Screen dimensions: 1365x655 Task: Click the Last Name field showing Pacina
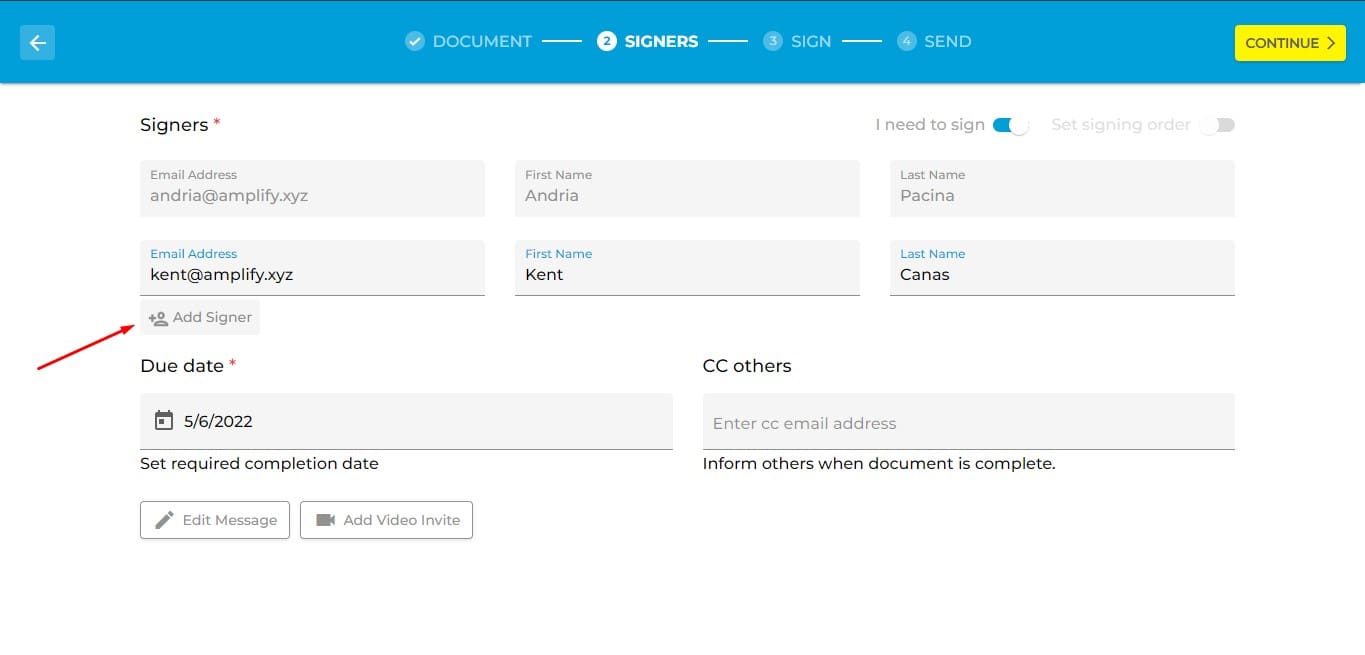tap(1062, 189)
